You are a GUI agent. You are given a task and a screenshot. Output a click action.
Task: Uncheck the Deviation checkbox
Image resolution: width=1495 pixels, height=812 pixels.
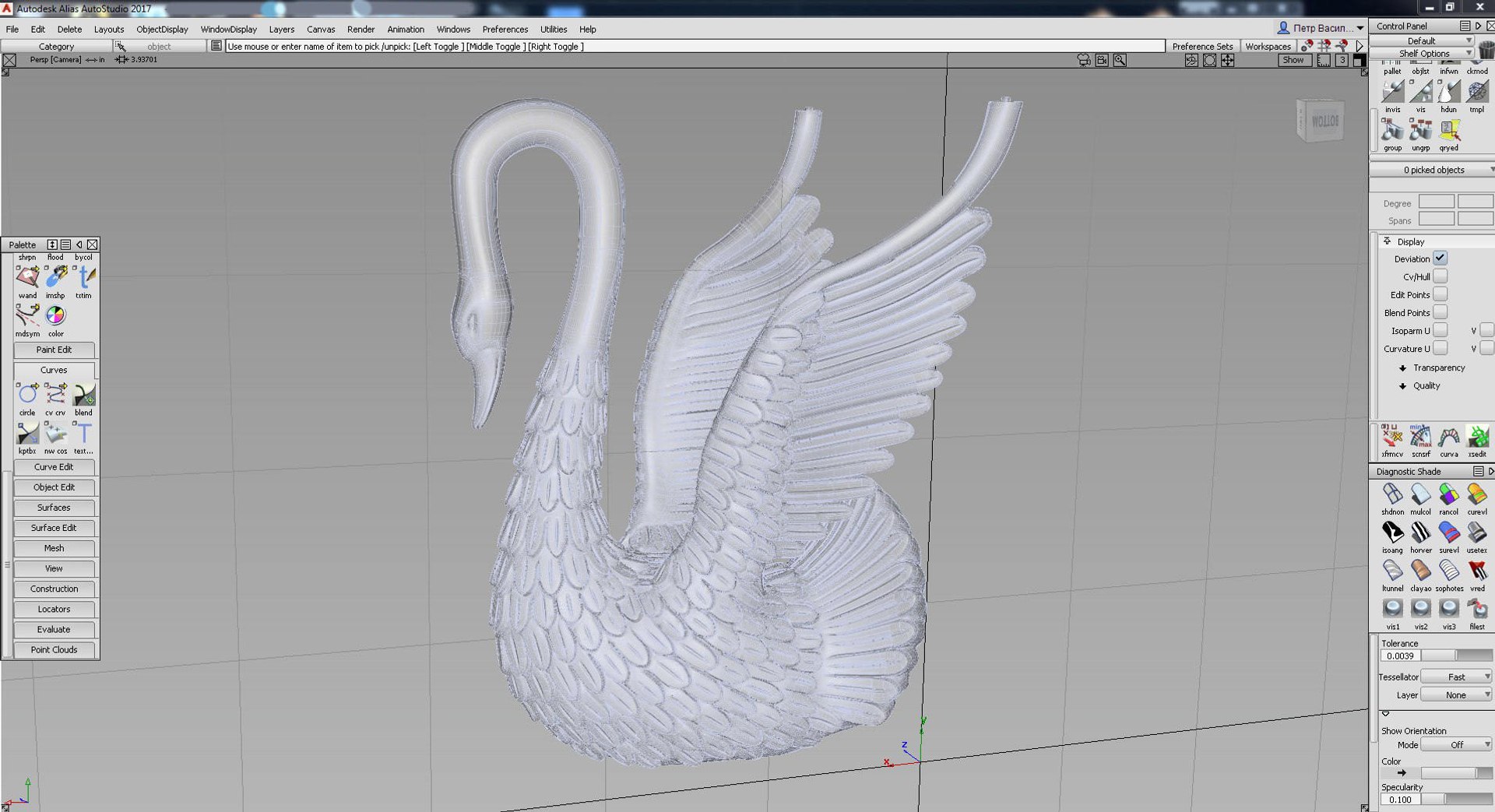click(1440, 258)
